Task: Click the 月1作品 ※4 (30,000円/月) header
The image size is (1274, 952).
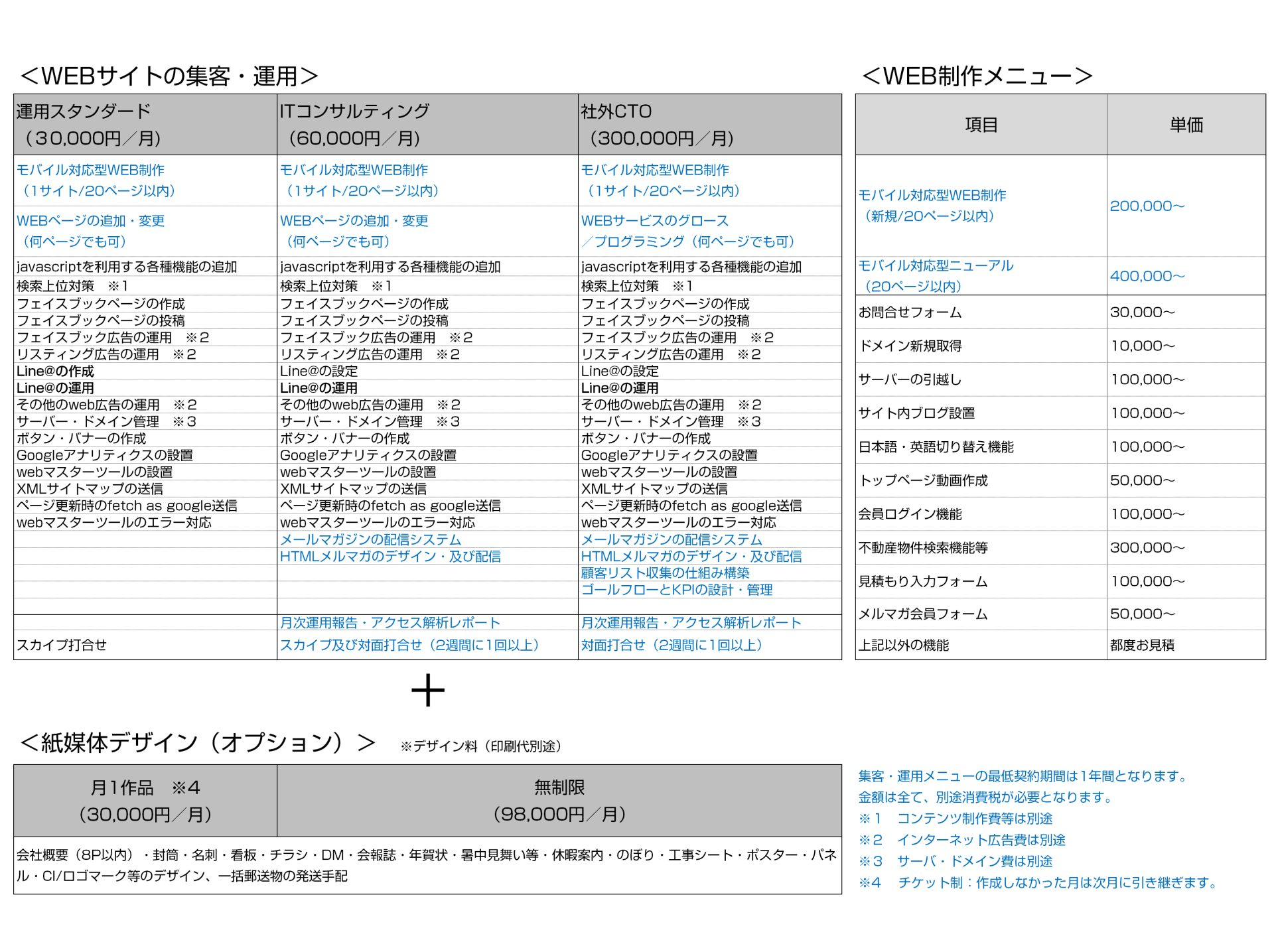Action: click(145, 801)
